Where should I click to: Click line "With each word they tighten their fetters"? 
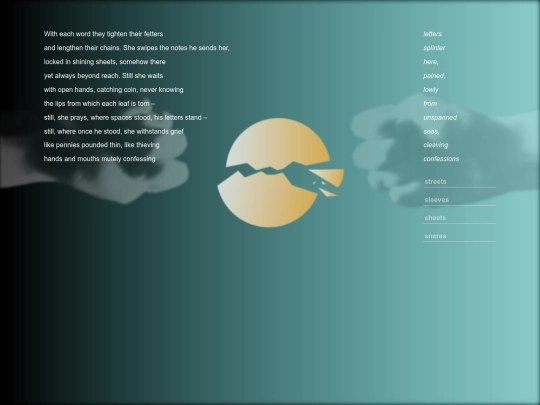click(103, 34)
